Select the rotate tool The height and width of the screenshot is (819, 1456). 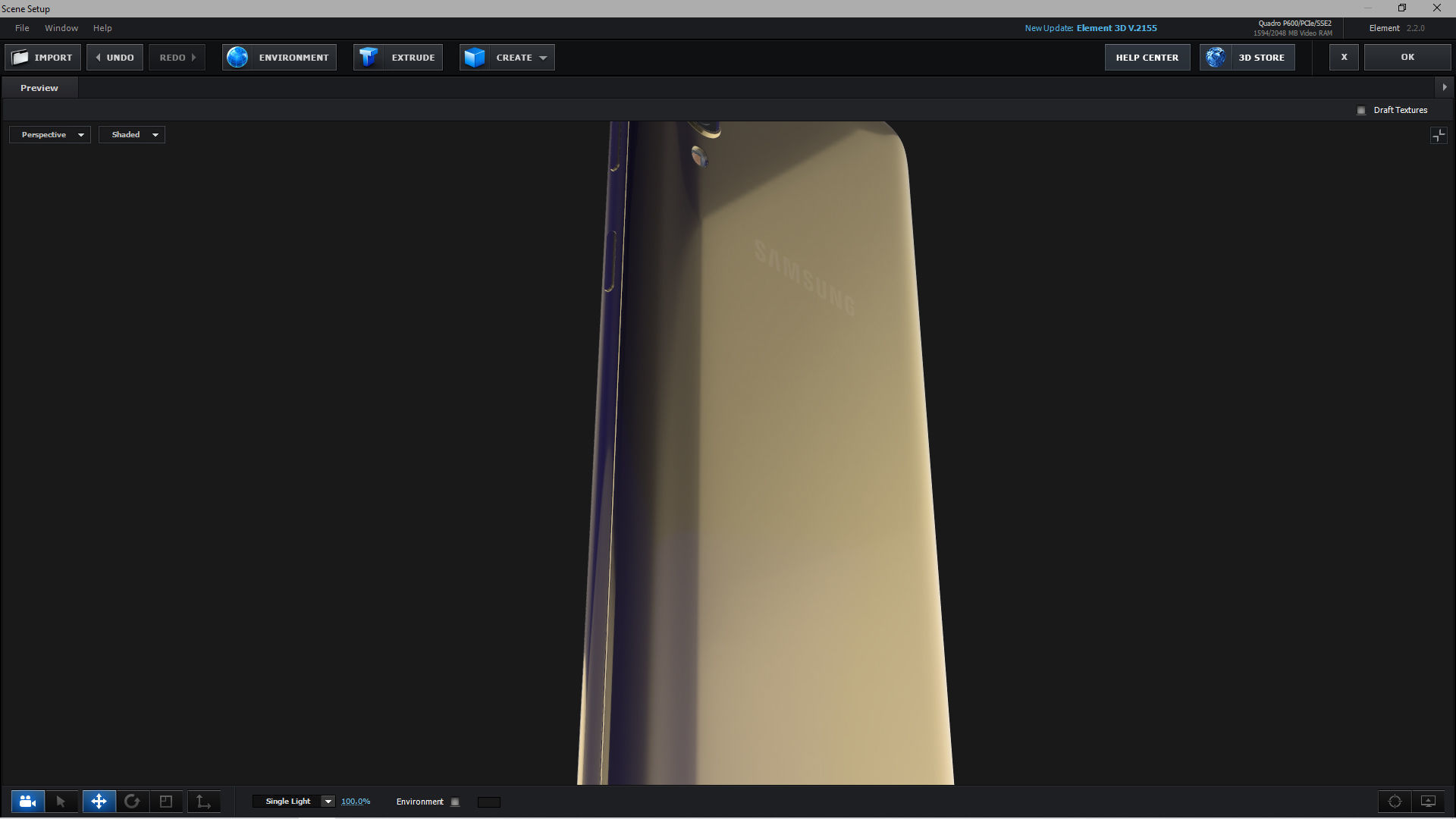pyautogui.click(x=132, y=802)
